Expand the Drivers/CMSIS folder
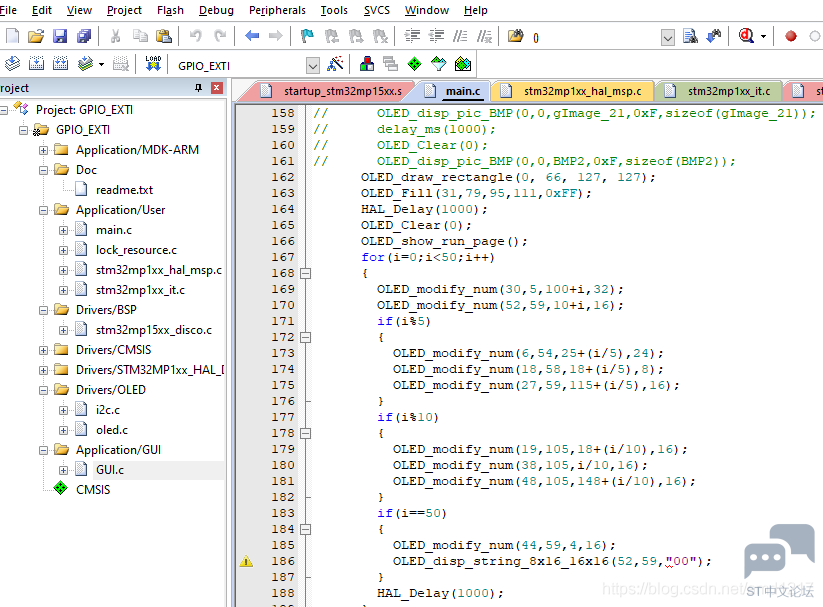The image size is (823, 607). pyautogui.click(x=44, y=350)
